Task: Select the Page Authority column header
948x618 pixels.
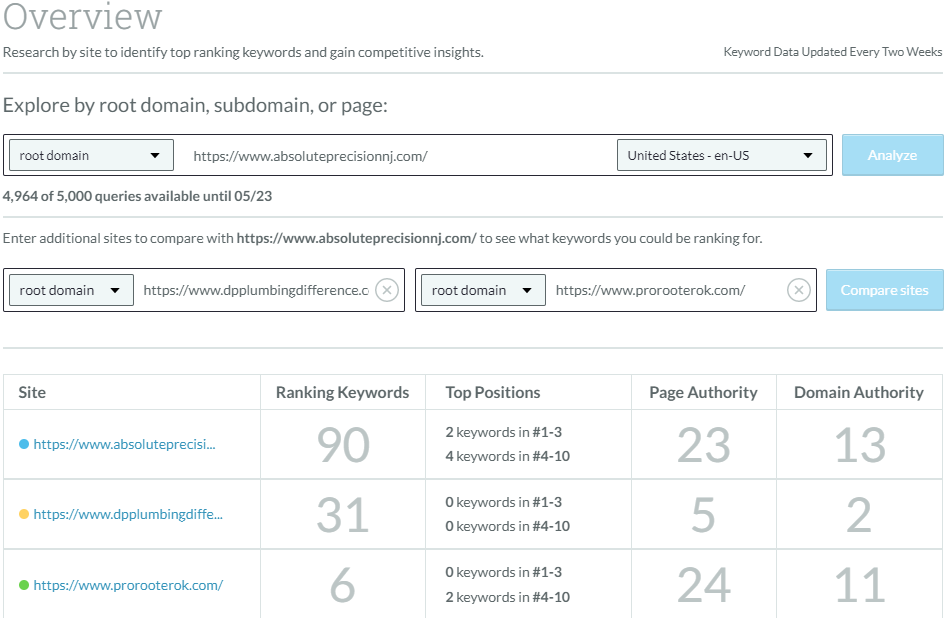Action: 703,392
